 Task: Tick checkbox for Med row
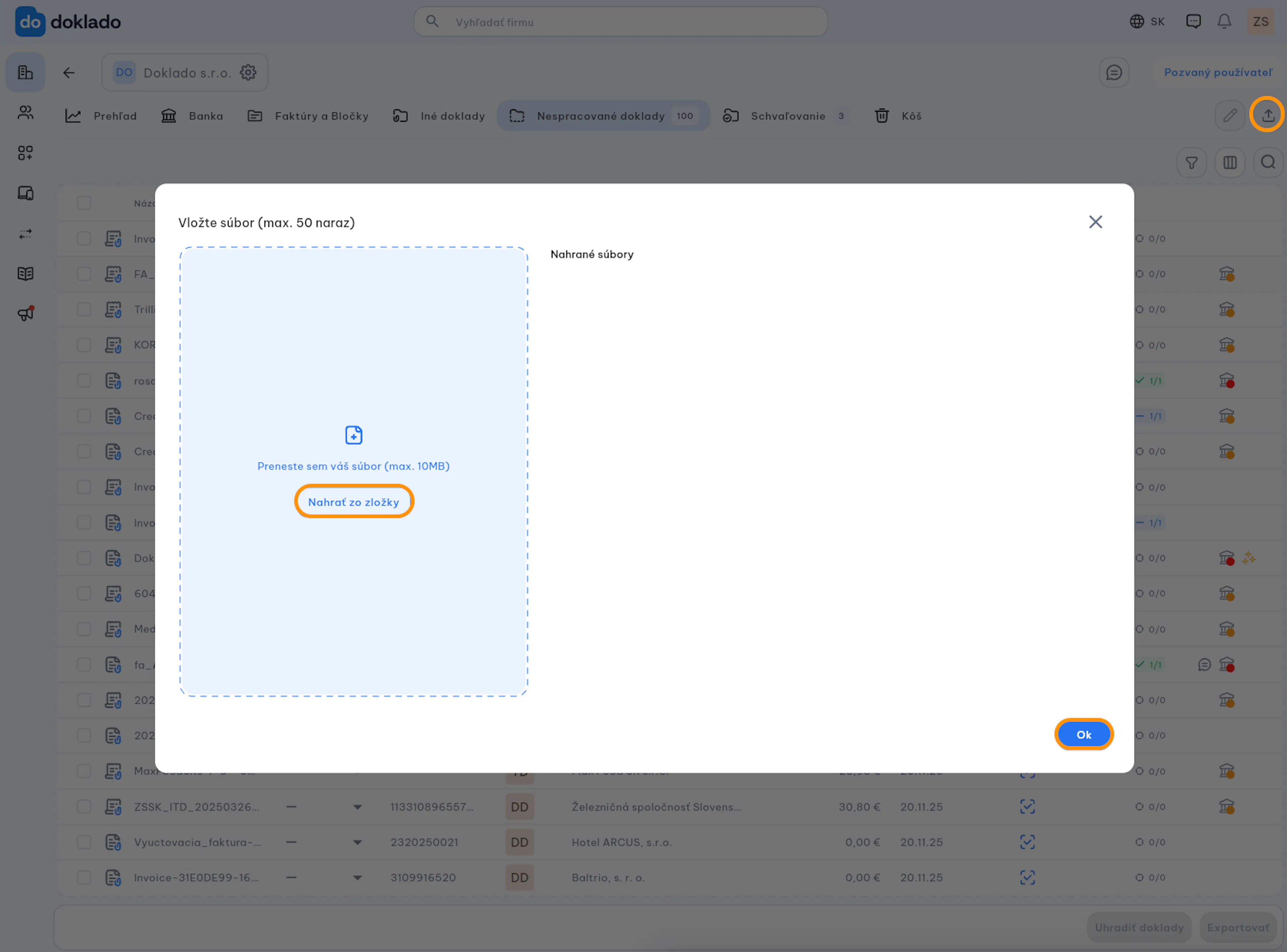pyautogui.click(x=84, y=629)
